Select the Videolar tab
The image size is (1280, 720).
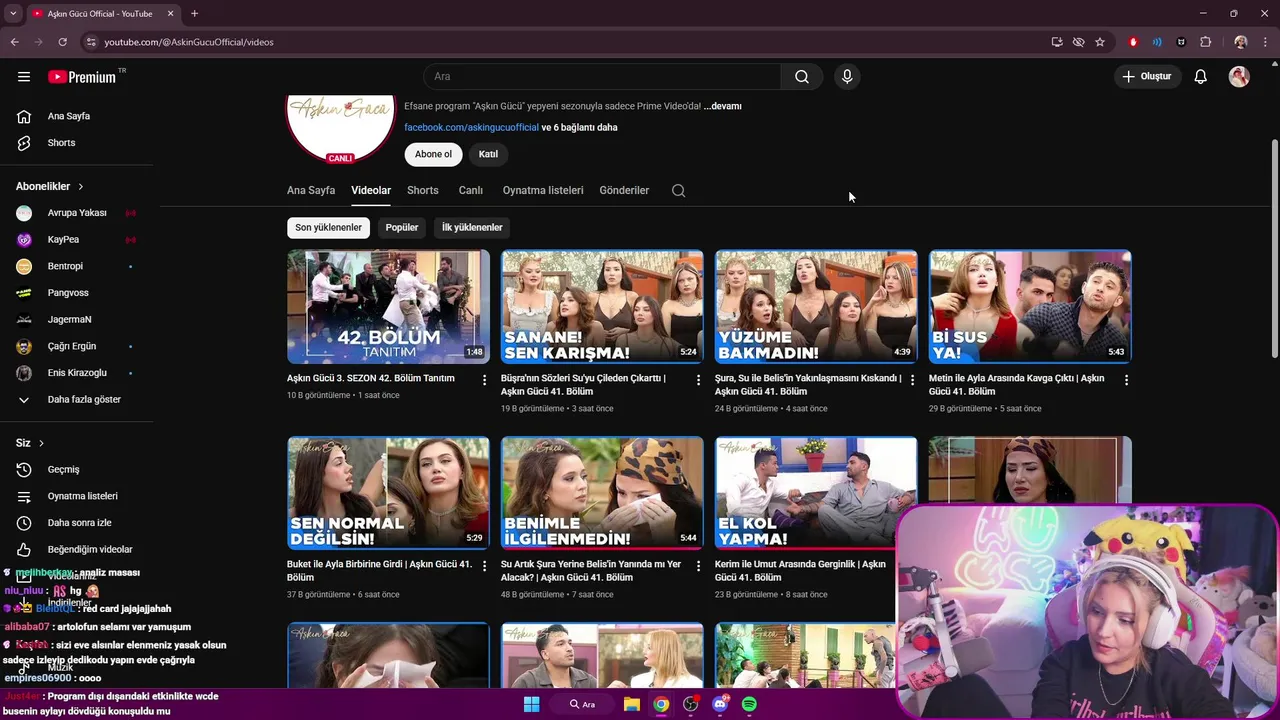click(x=371, y=190)
